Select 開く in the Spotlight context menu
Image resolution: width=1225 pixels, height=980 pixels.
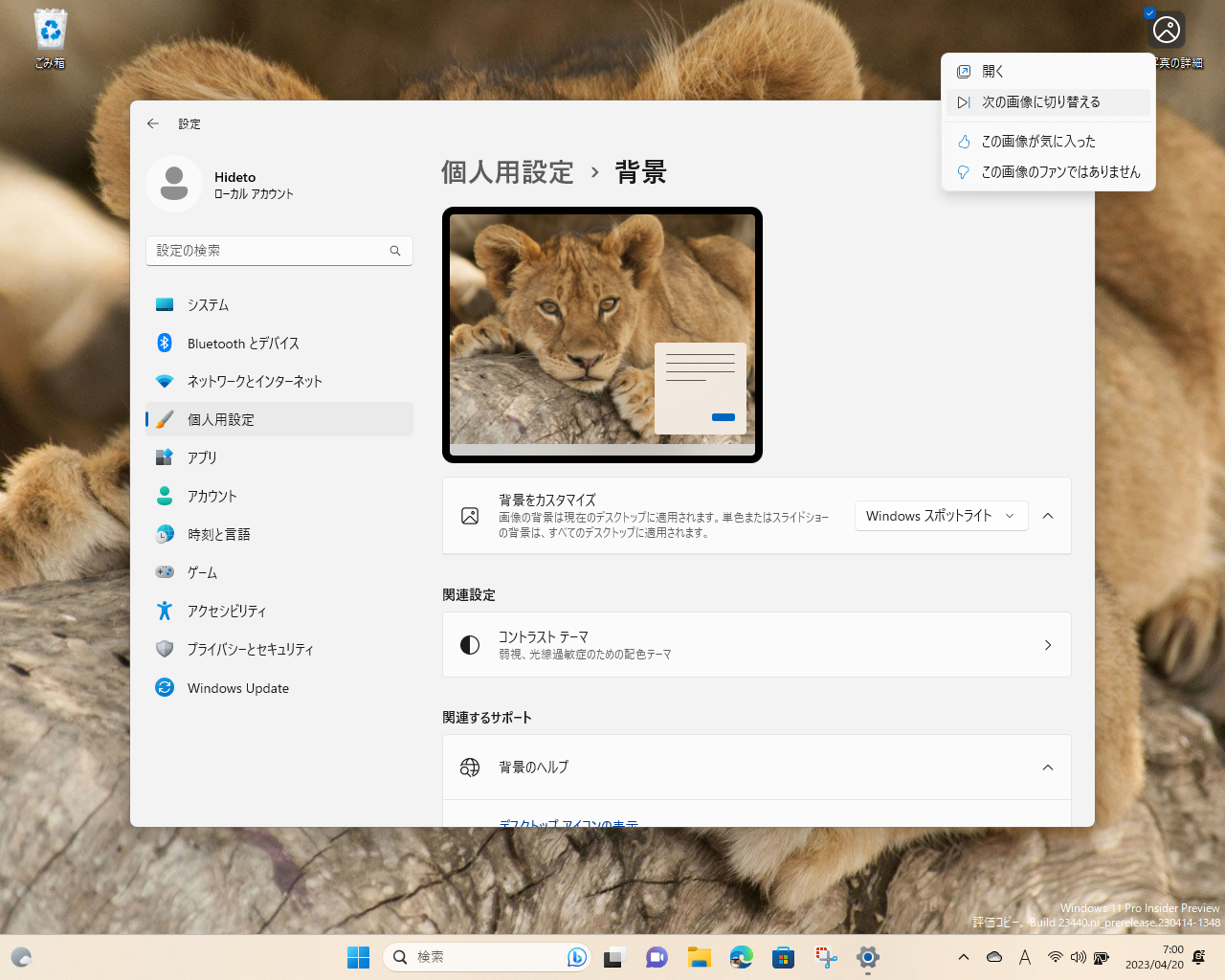[992, 71]
